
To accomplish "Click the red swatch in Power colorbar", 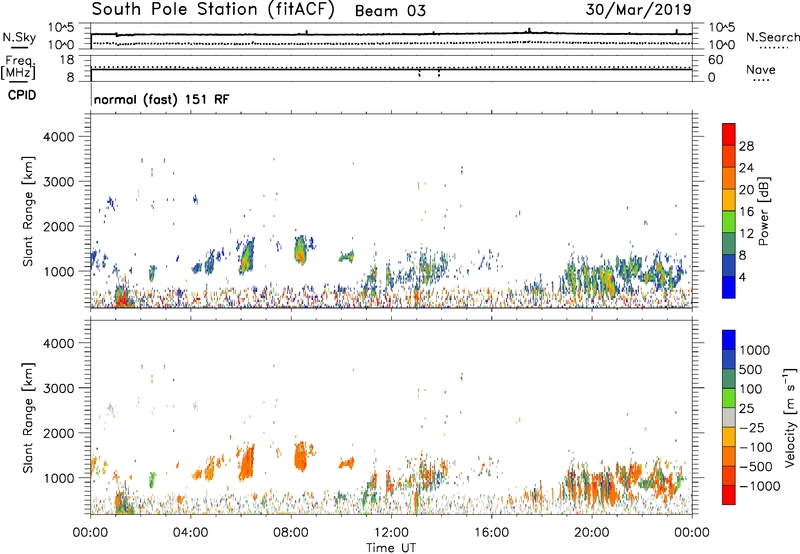I will click(729, 134).
